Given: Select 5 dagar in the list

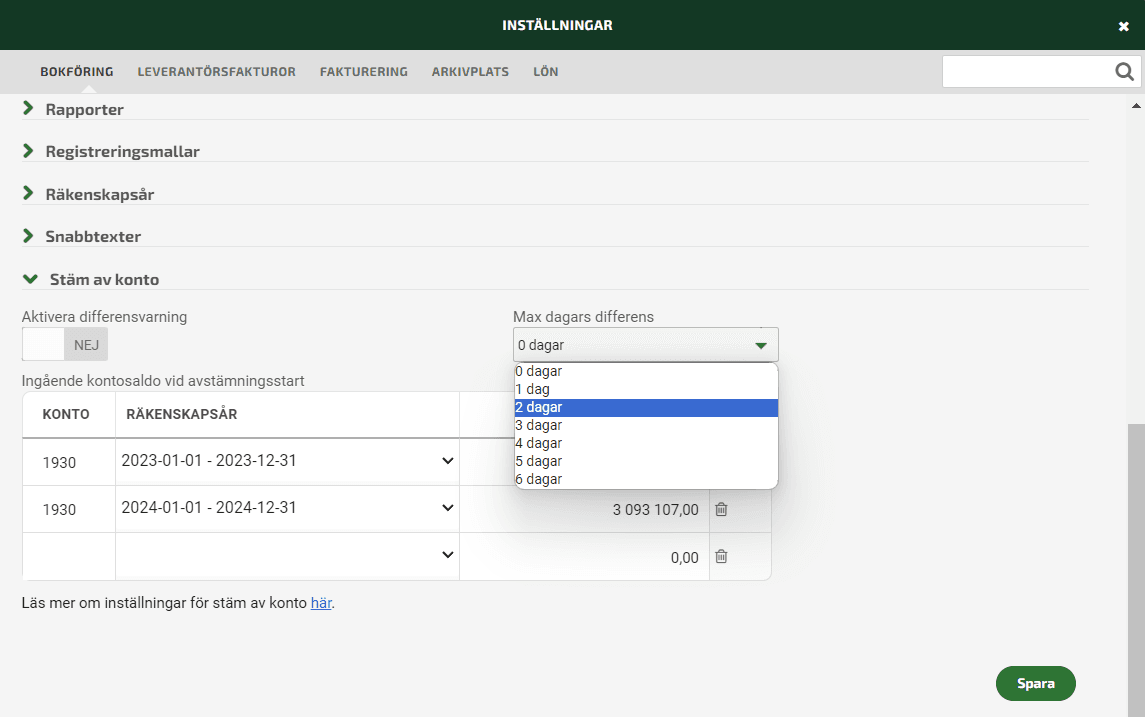Looking at the screenshot, I should [646, 461].
